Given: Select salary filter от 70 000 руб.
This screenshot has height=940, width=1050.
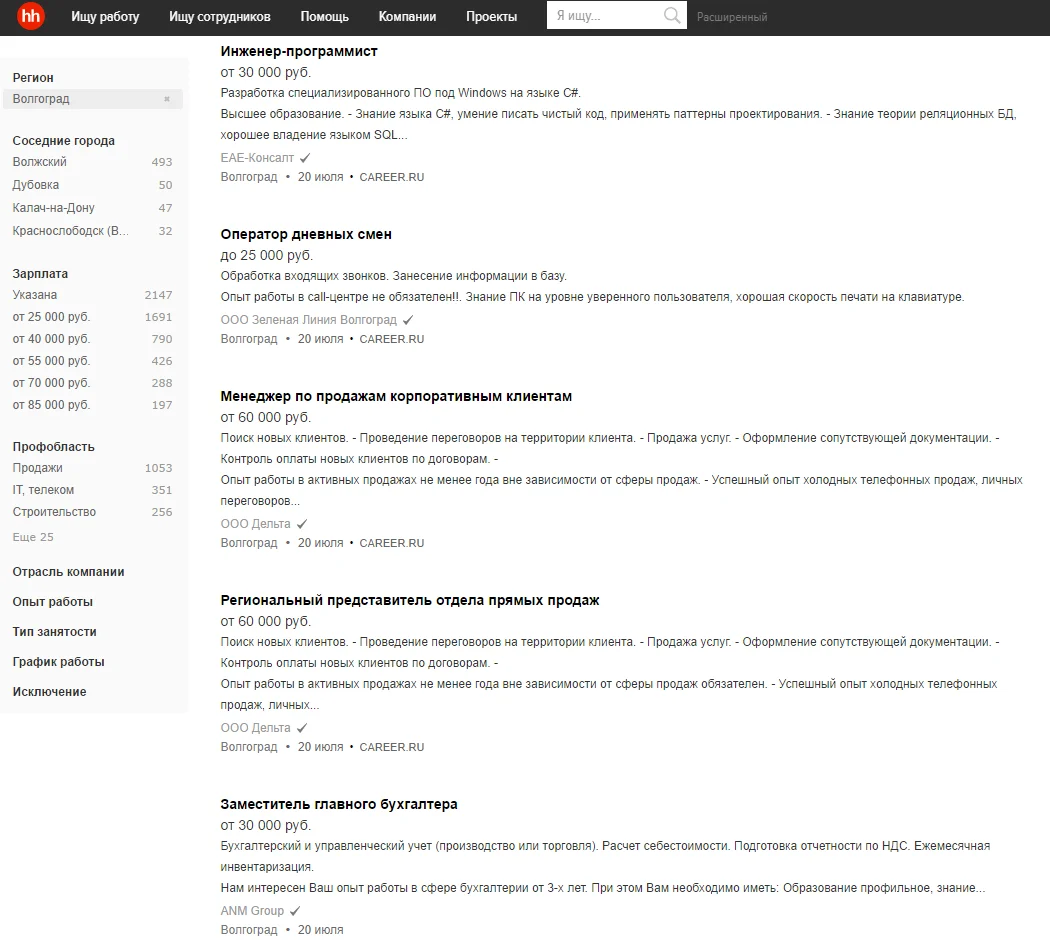Looking at the screenshot, I should coord(51,383).
